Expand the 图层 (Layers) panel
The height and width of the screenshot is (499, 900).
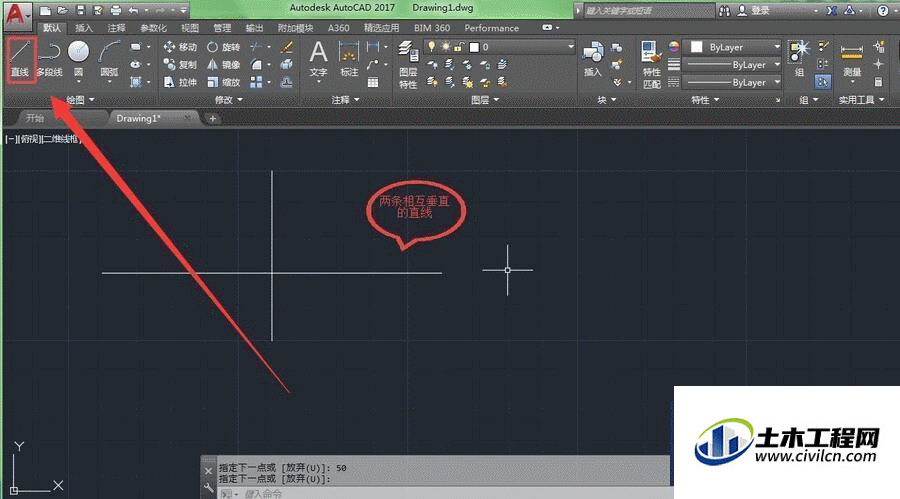[485, 100]
